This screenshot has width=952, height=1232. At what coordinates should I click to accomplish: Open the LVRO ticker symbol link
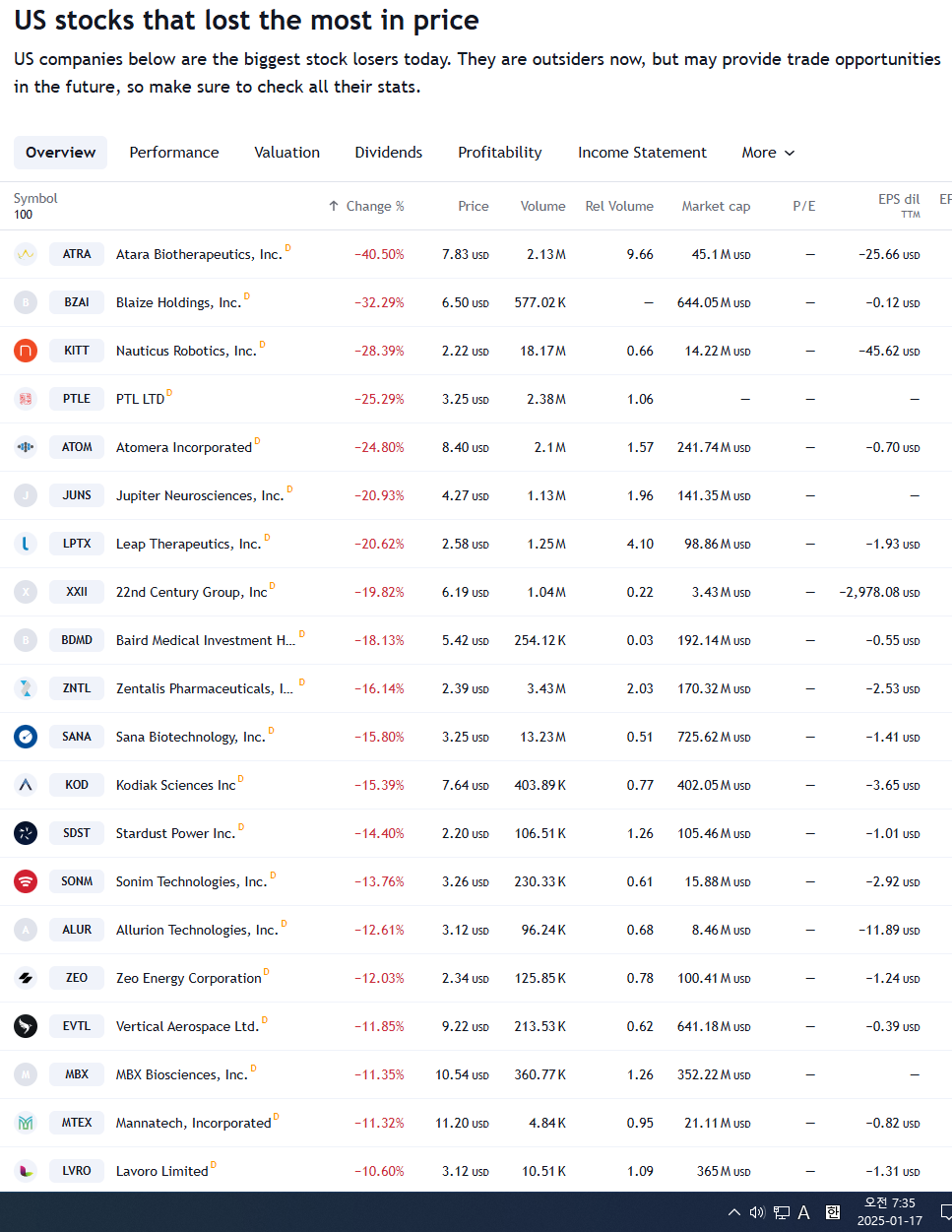coord(77,1171)
